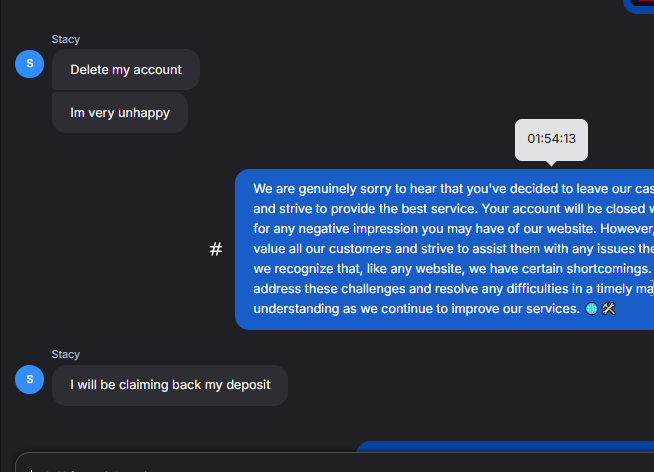Viewport: 654px width, 472px height.
Task: Click the blue message fragment in top-right corner
Action: point(640,5)
